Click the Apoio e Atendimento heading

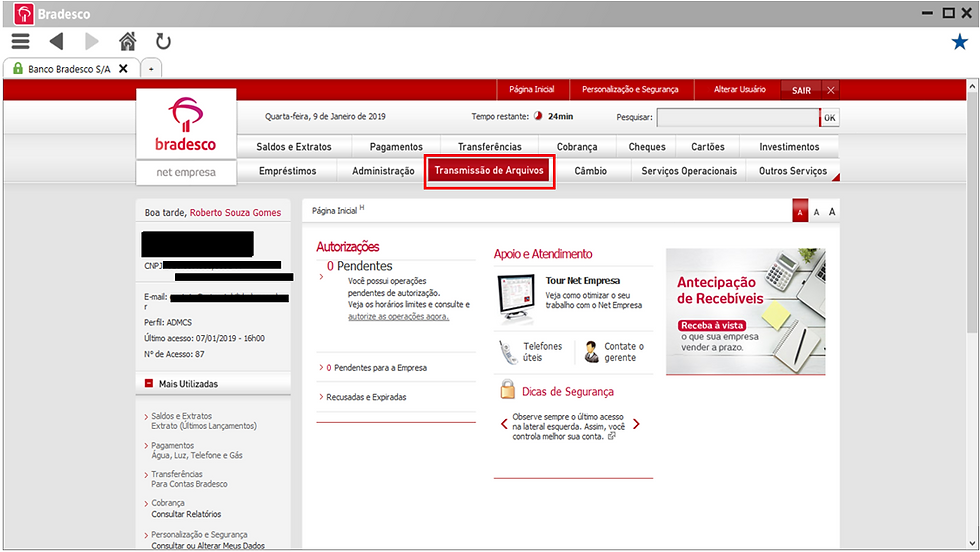pyautogui.click(x=542, y=254)
